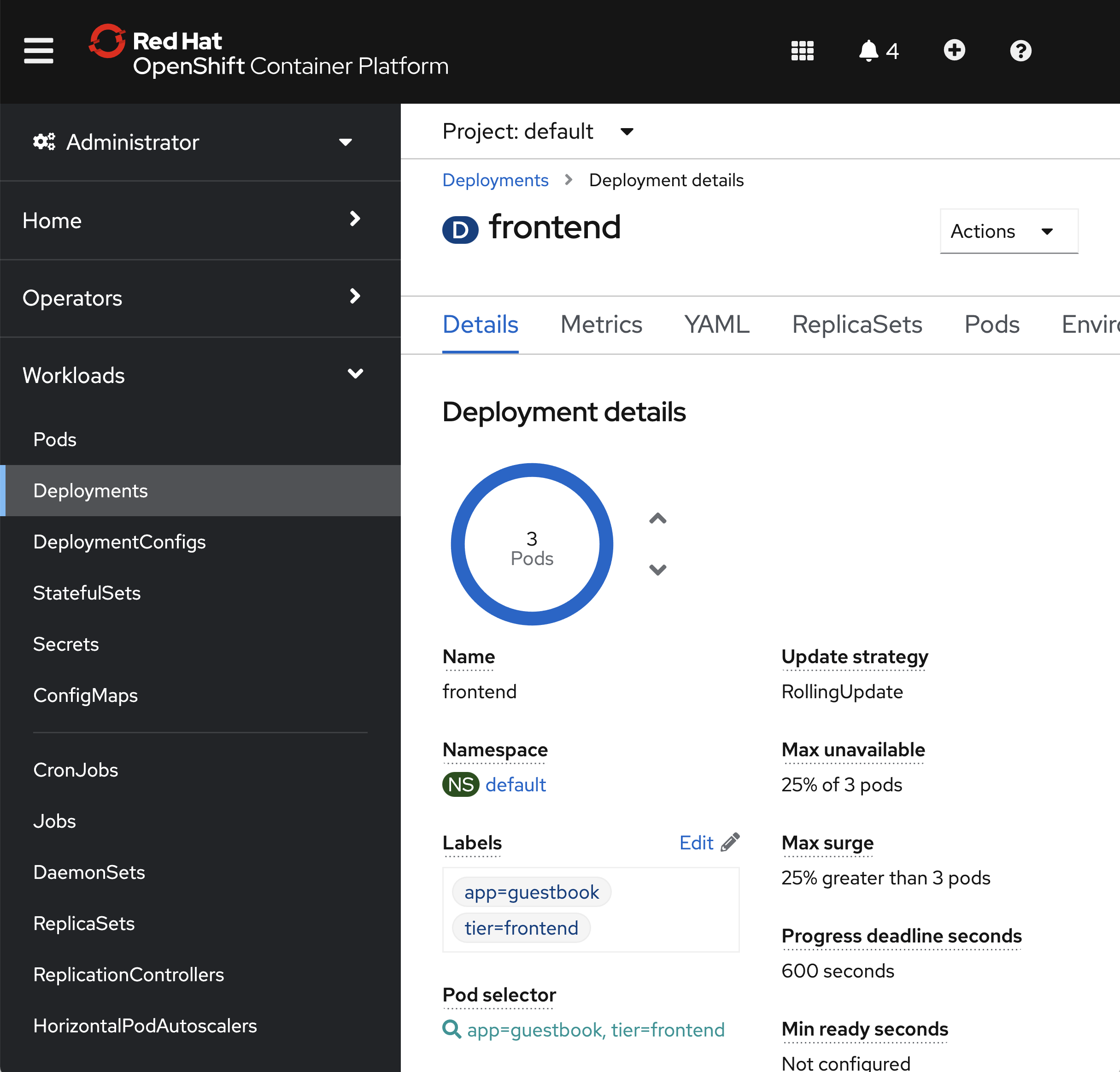Open the default namespace link
This screenshot has height=1072, width=1120.
pos(515,784)
